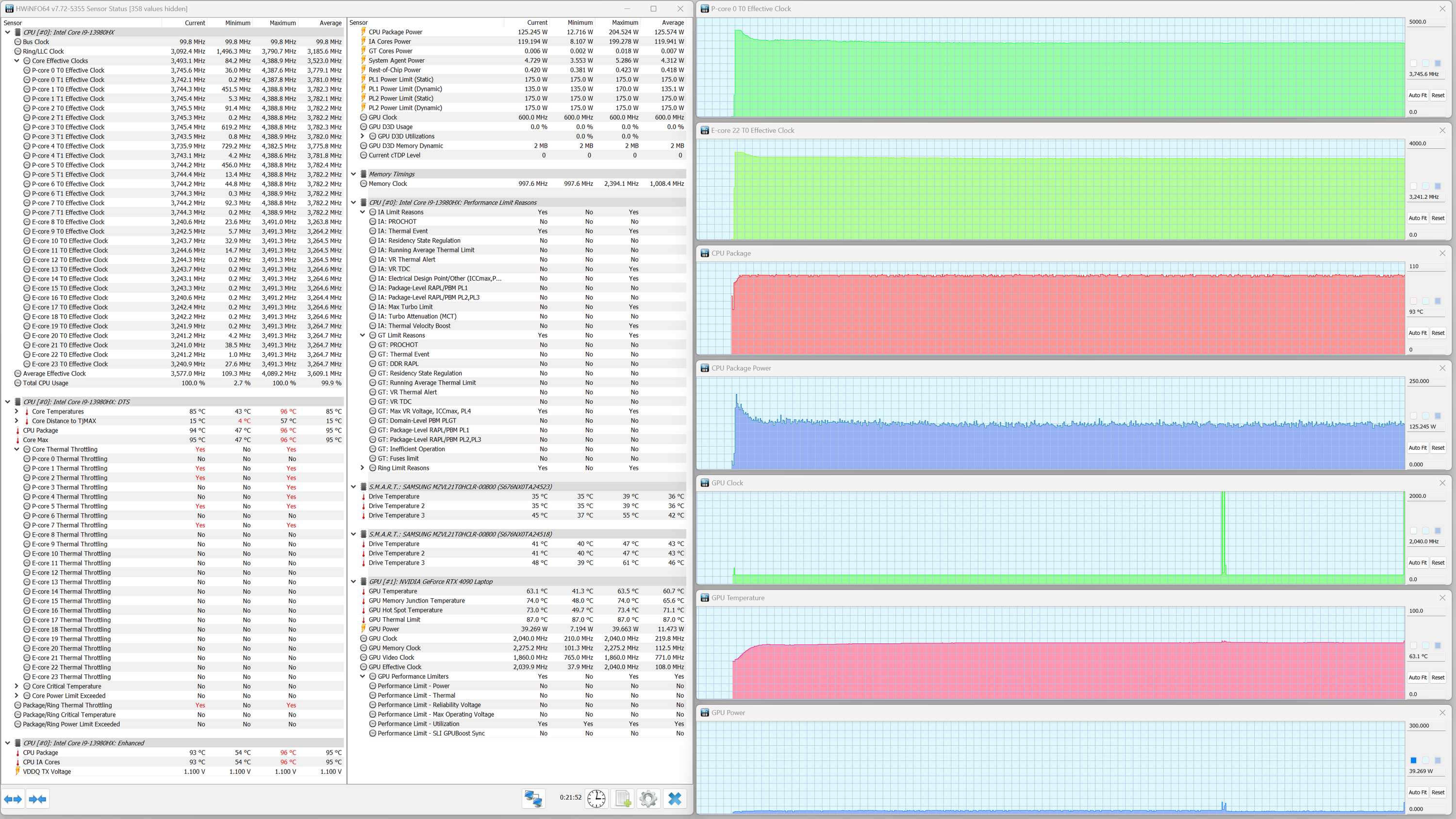
Task: Click the Maximum column header, left panel
Action: click(x=282, y=23)
